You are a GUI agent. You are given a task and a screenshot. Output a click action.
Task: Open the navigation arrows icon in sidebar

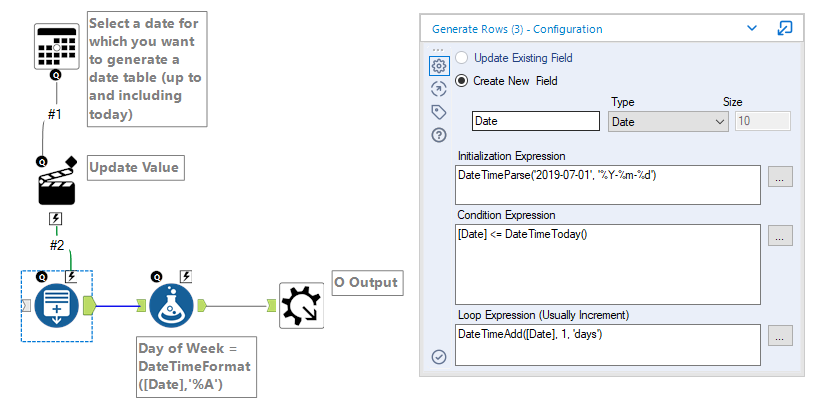438,89
